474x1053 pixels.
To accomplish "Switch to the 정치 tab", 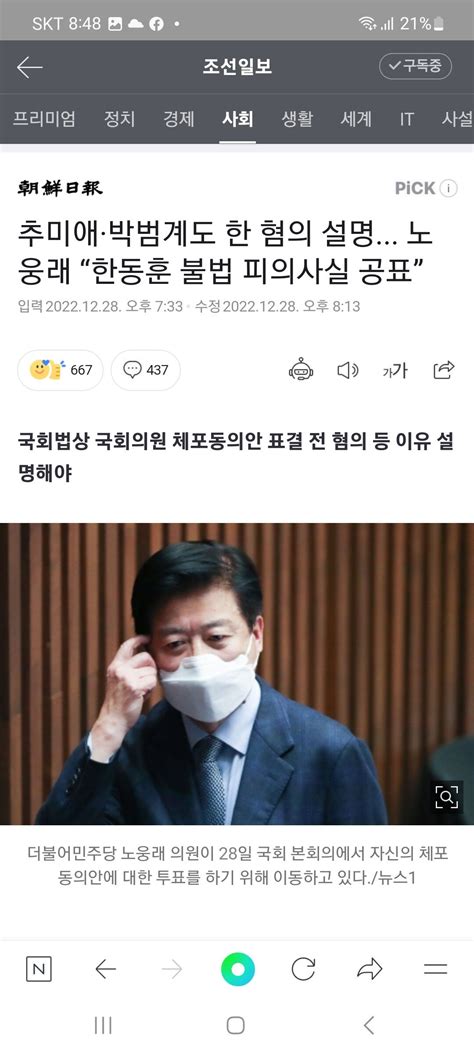I will pos(120,119).
